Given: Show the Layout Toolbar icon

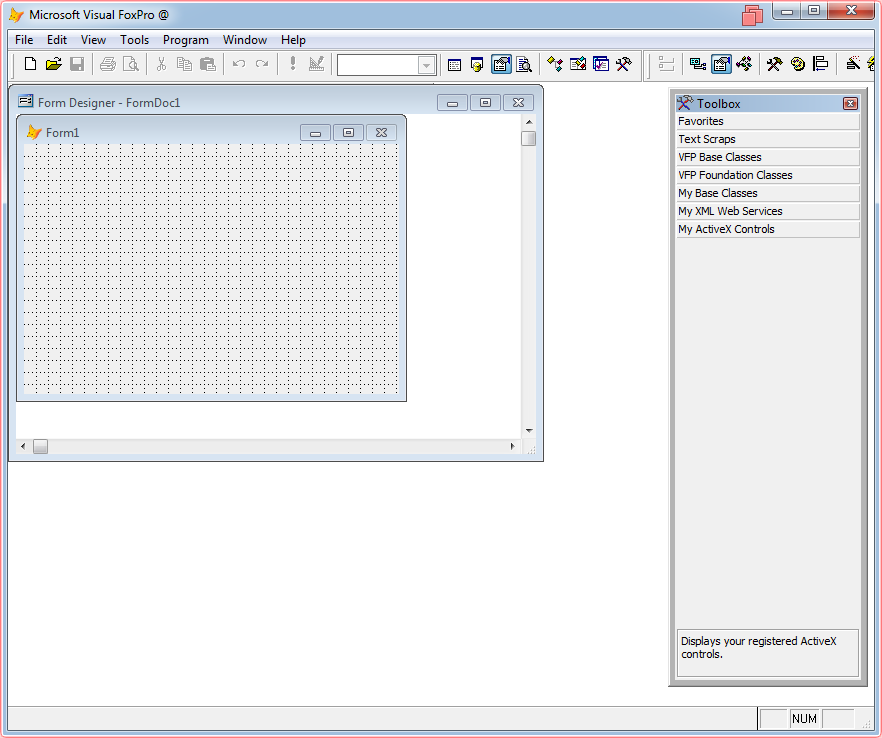Looking at the screenshot, I should 821,65.
